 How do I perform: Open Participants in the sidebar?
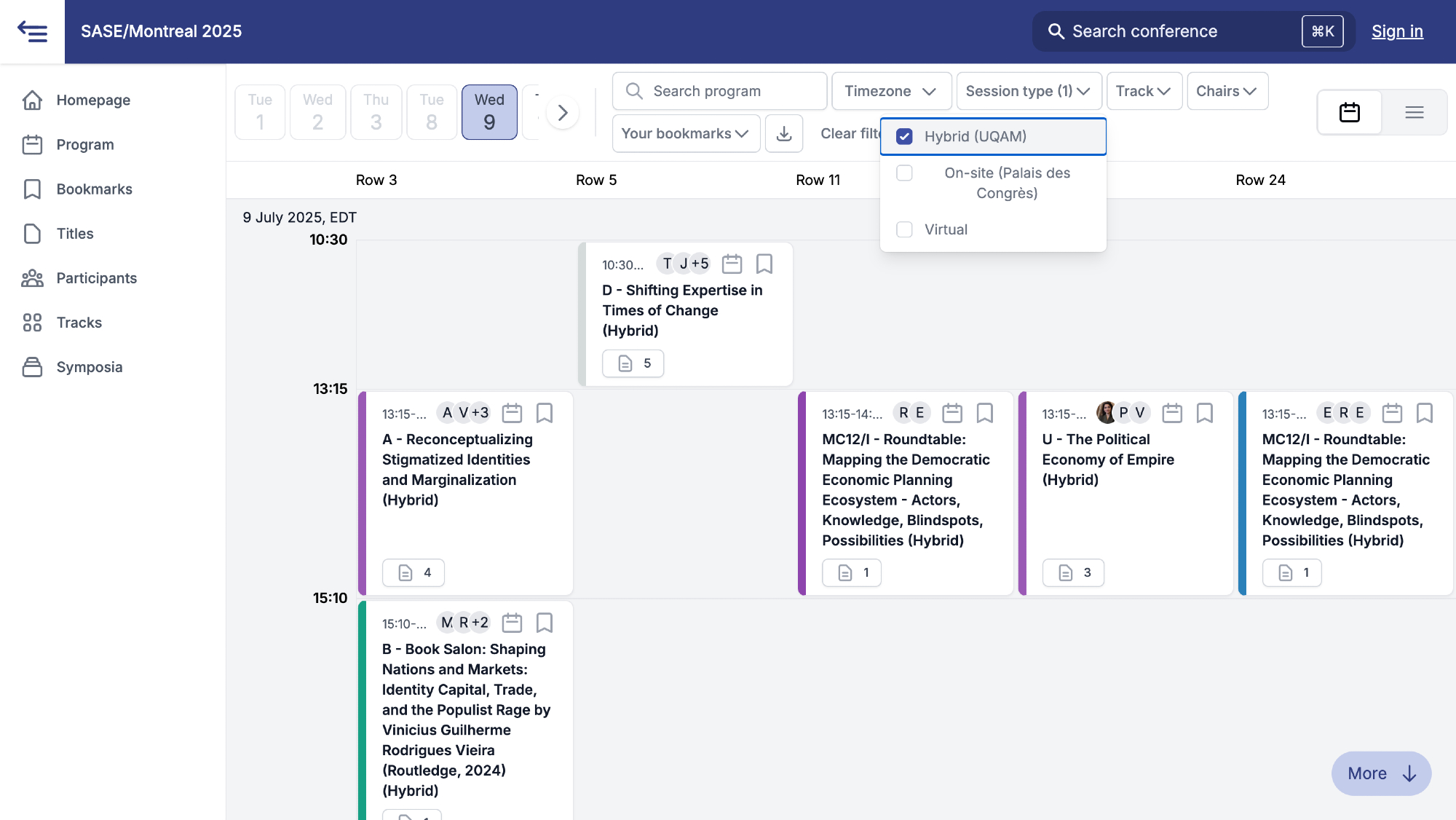[x=96, y=278]
